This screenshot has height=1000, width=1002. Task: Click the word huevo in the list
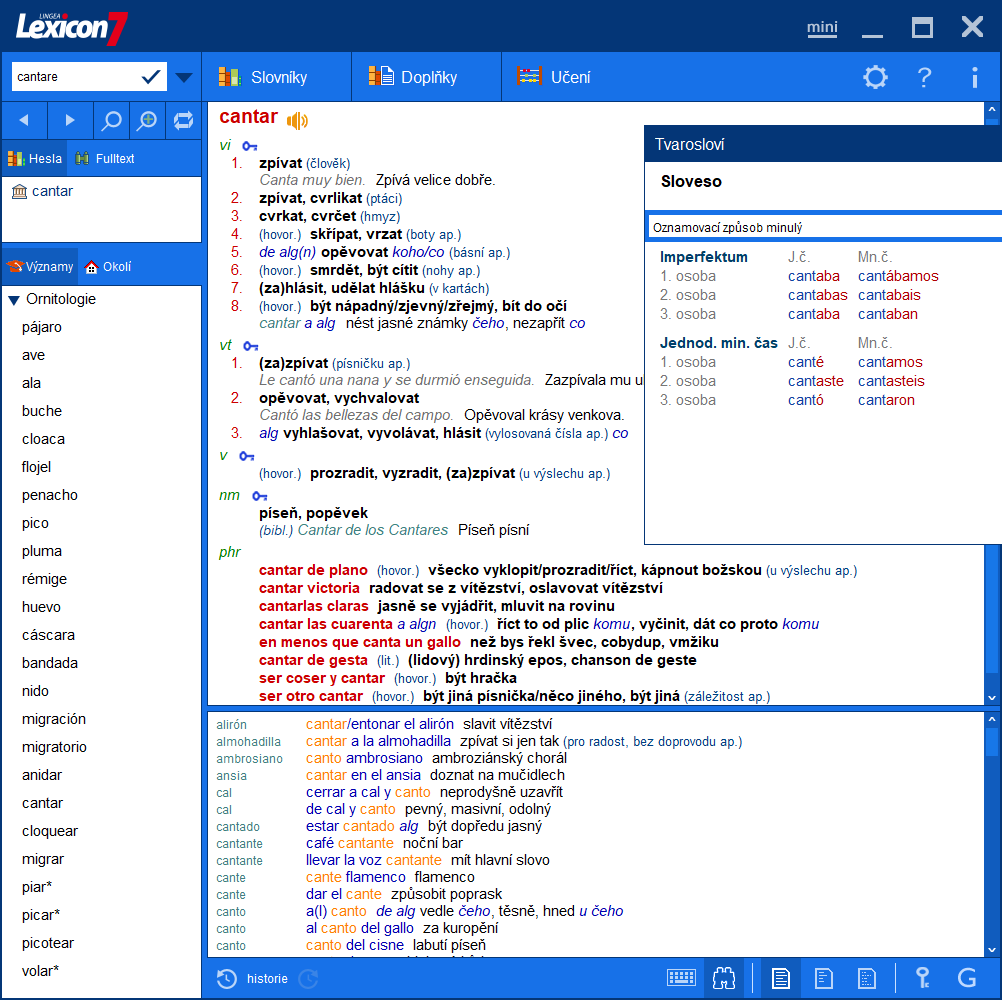point(42,607)
